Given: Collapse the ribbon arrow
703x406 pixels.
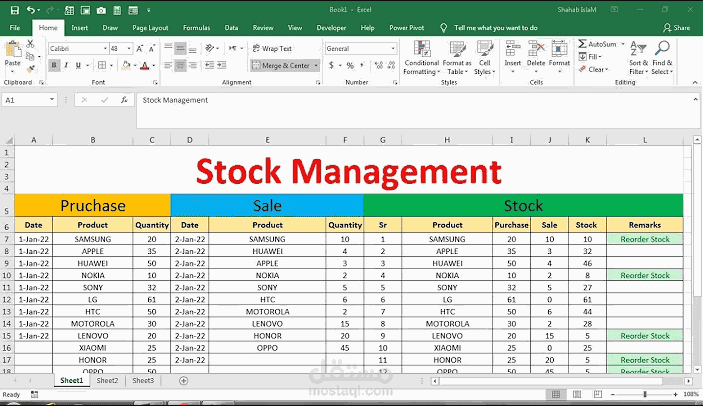Looking at the screenshot, I should [x=695, y=82].
